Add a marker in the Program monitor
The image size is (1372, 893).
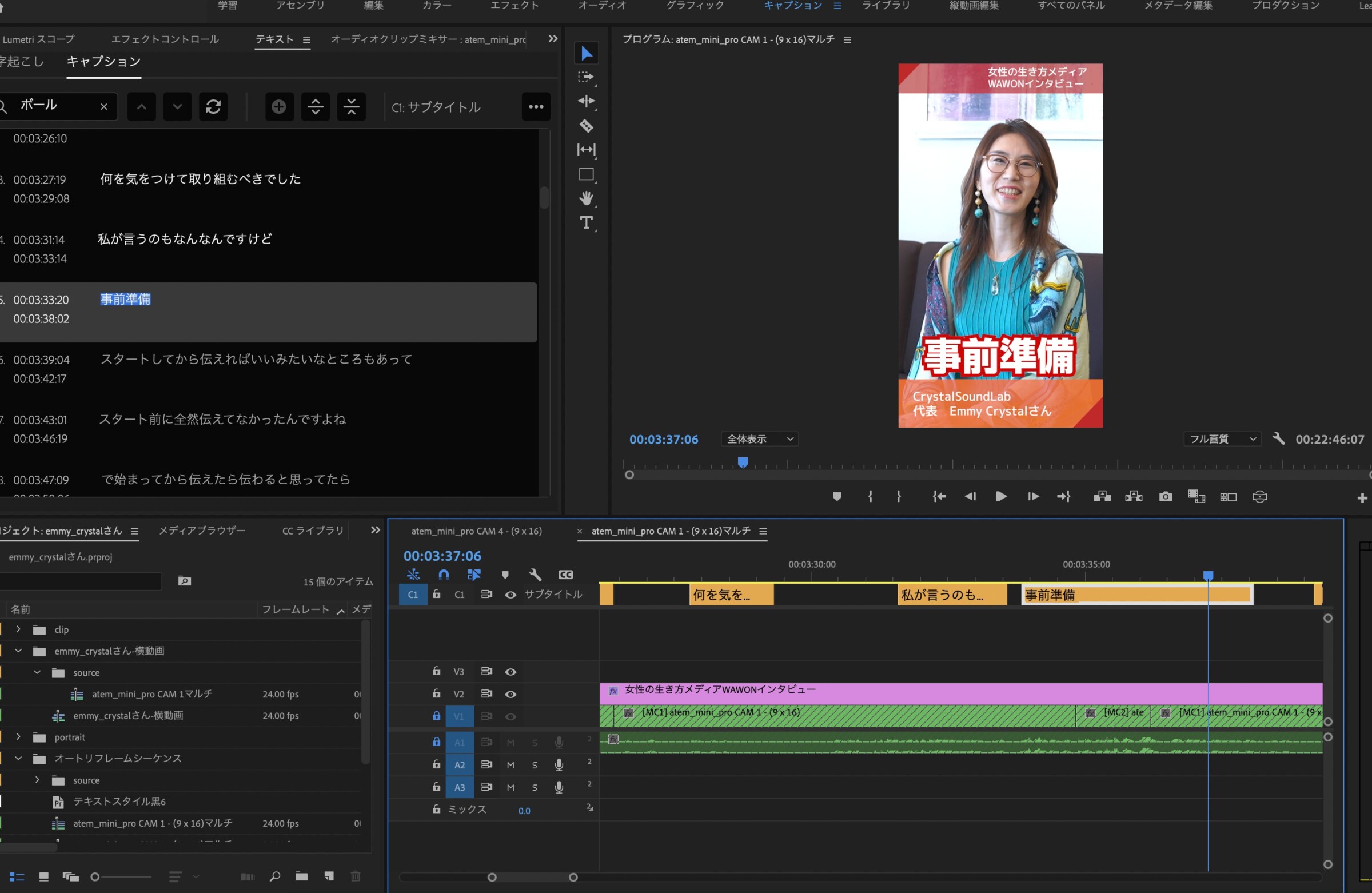pyautogui.click(x=837, y=496)
